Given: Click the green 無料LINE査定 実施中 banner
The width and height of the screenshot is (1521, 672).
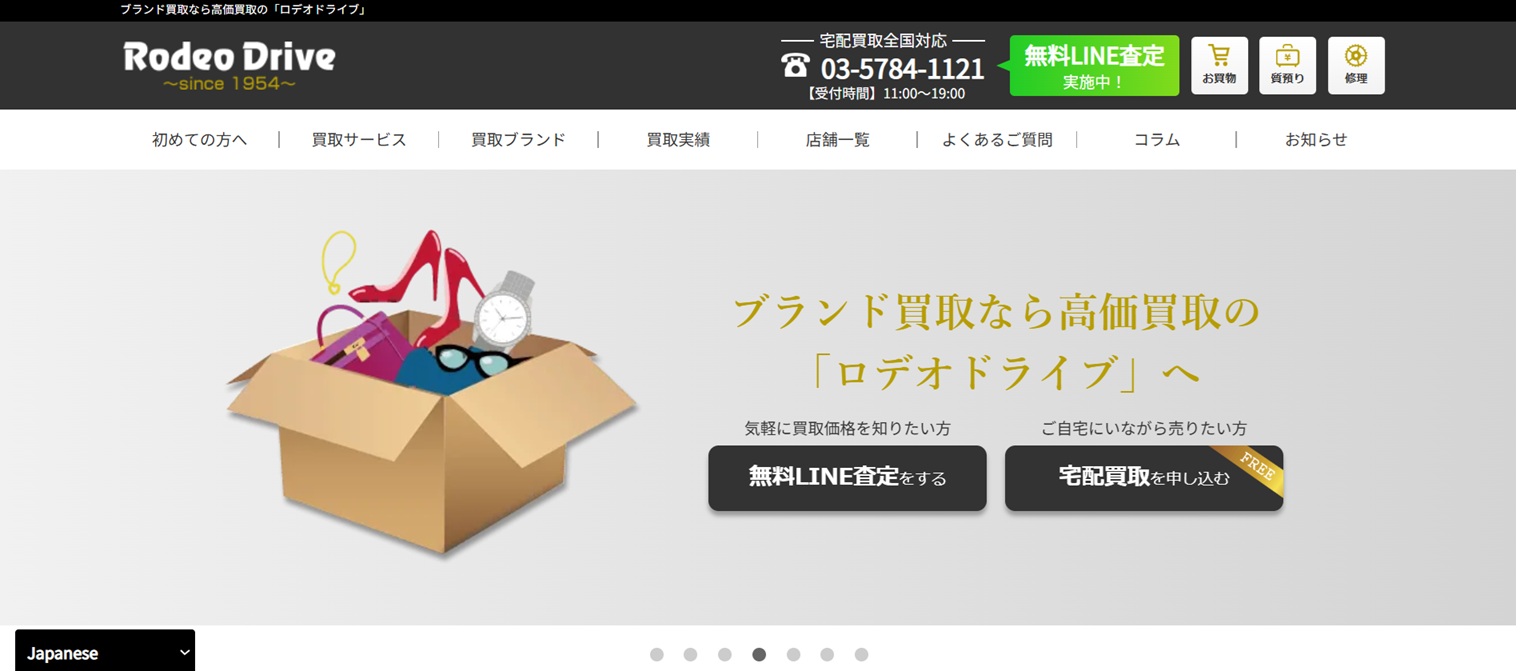Looking at the screenshot, I should tap(1094, 66).
